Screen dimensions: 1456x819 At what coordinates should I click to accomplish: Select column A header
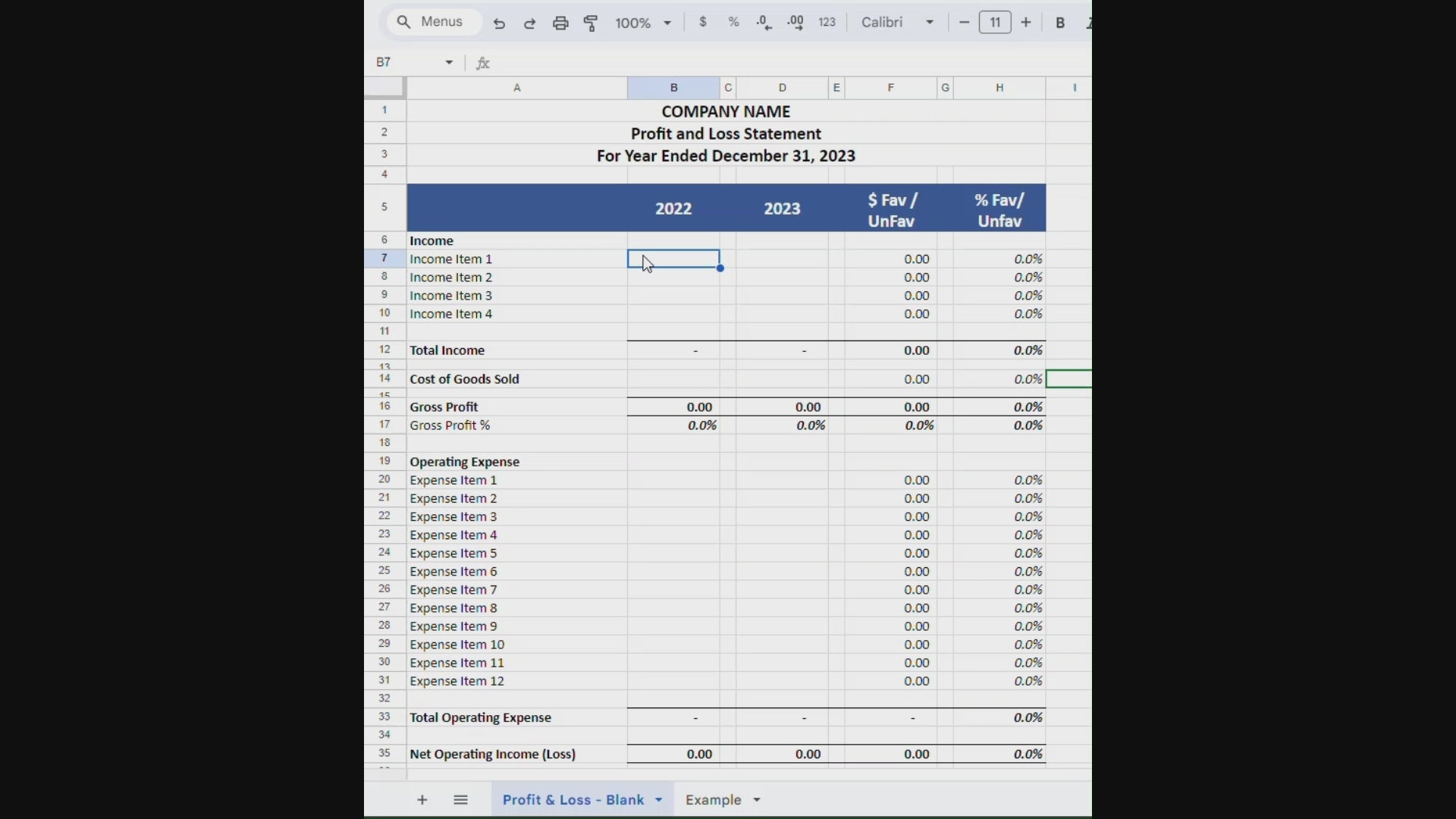[x=517, y=88]
